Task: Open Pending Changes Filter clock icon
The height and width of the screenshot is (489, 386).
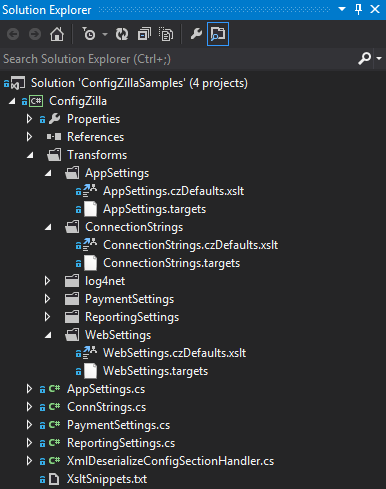Action: (x=89, y=34)
